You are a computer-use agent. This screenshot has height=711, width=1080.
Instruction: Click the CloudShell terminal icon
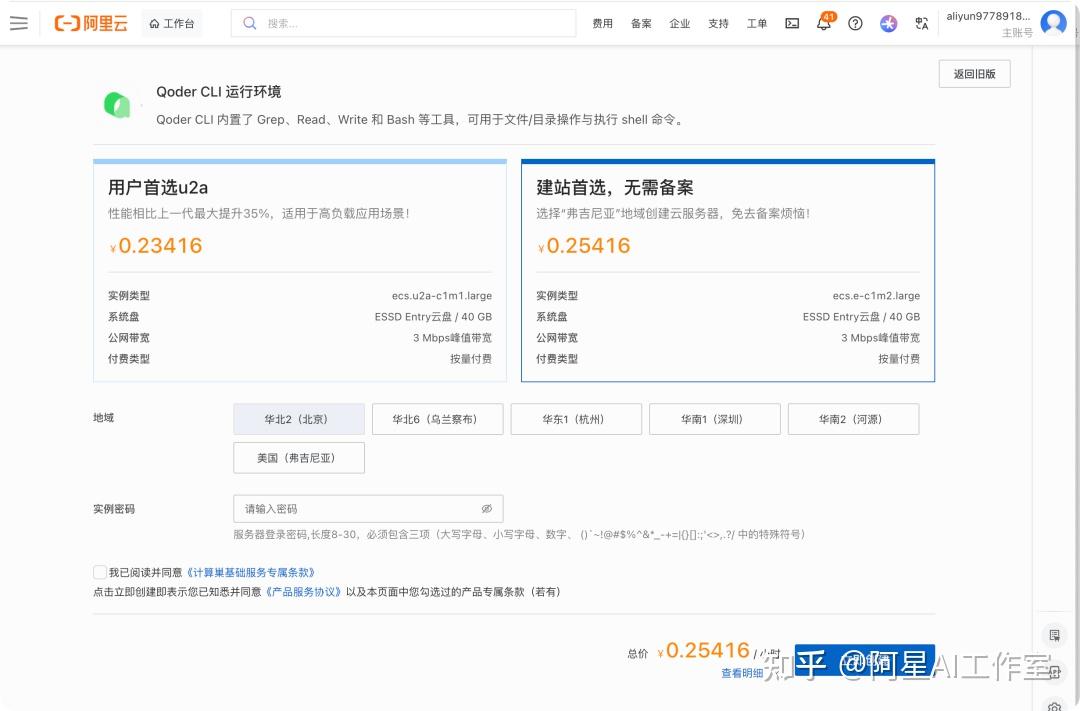791,23
